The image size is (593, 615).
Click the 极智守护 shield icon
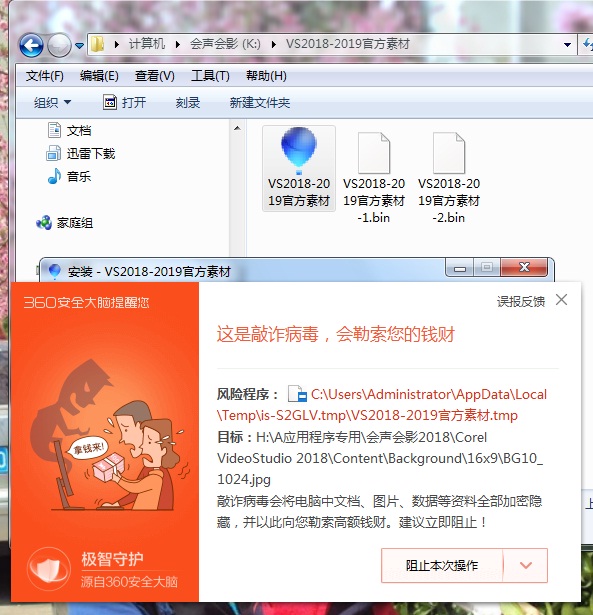[49, 569]
